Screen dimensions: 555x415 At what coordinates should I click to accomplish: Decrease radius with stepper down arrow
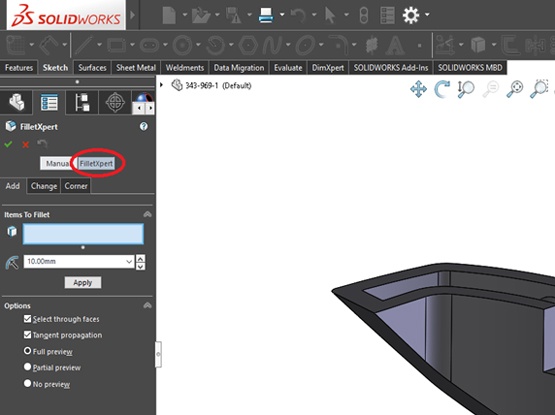[141, 266]
